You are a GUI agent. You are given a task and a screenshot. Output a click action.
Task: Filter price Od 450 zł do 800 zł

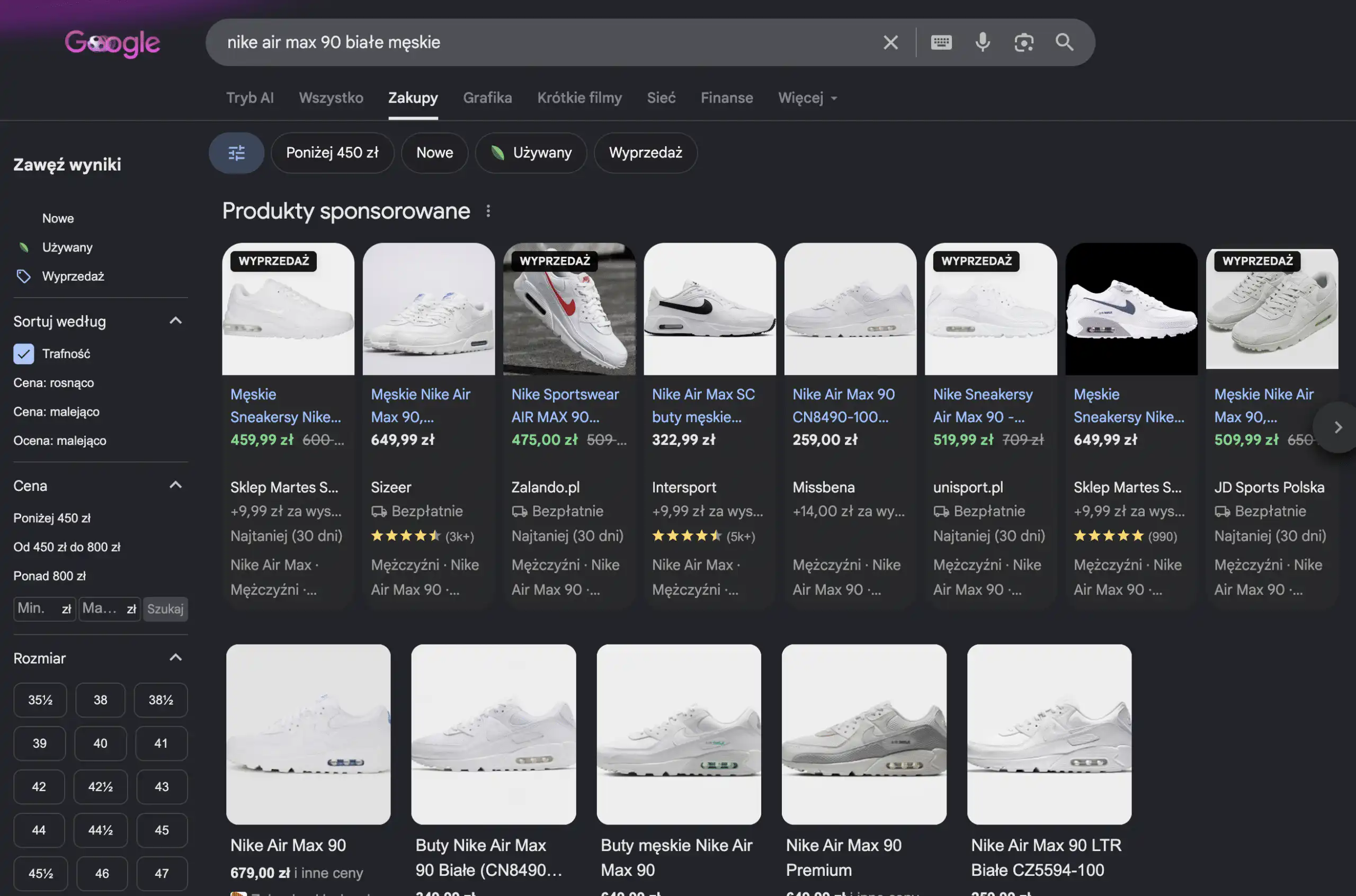pos(67,547)
